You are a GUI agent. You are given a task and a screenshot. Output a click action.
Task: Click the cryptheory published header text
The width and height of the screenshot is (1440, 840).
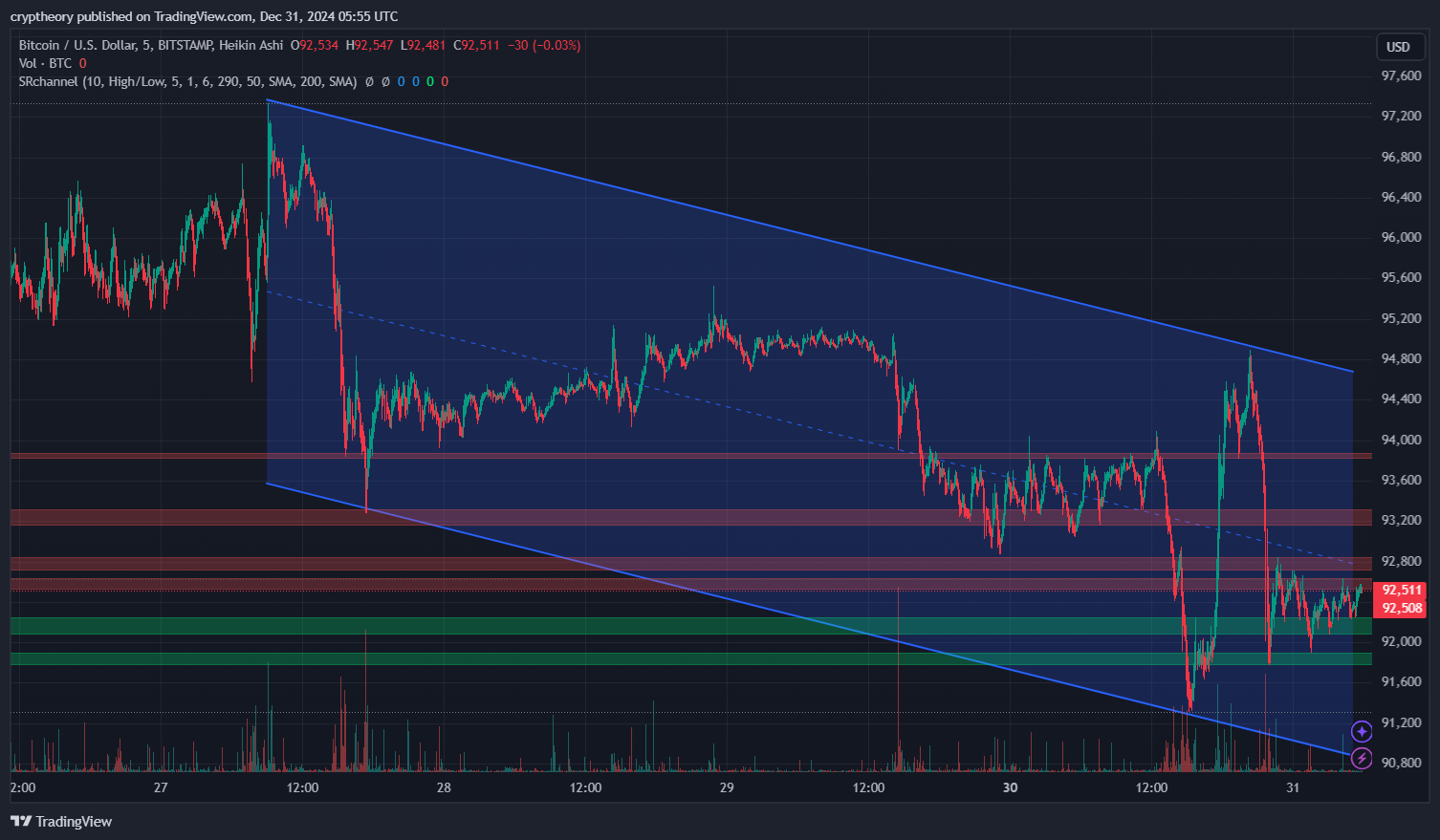coord(205,16)
